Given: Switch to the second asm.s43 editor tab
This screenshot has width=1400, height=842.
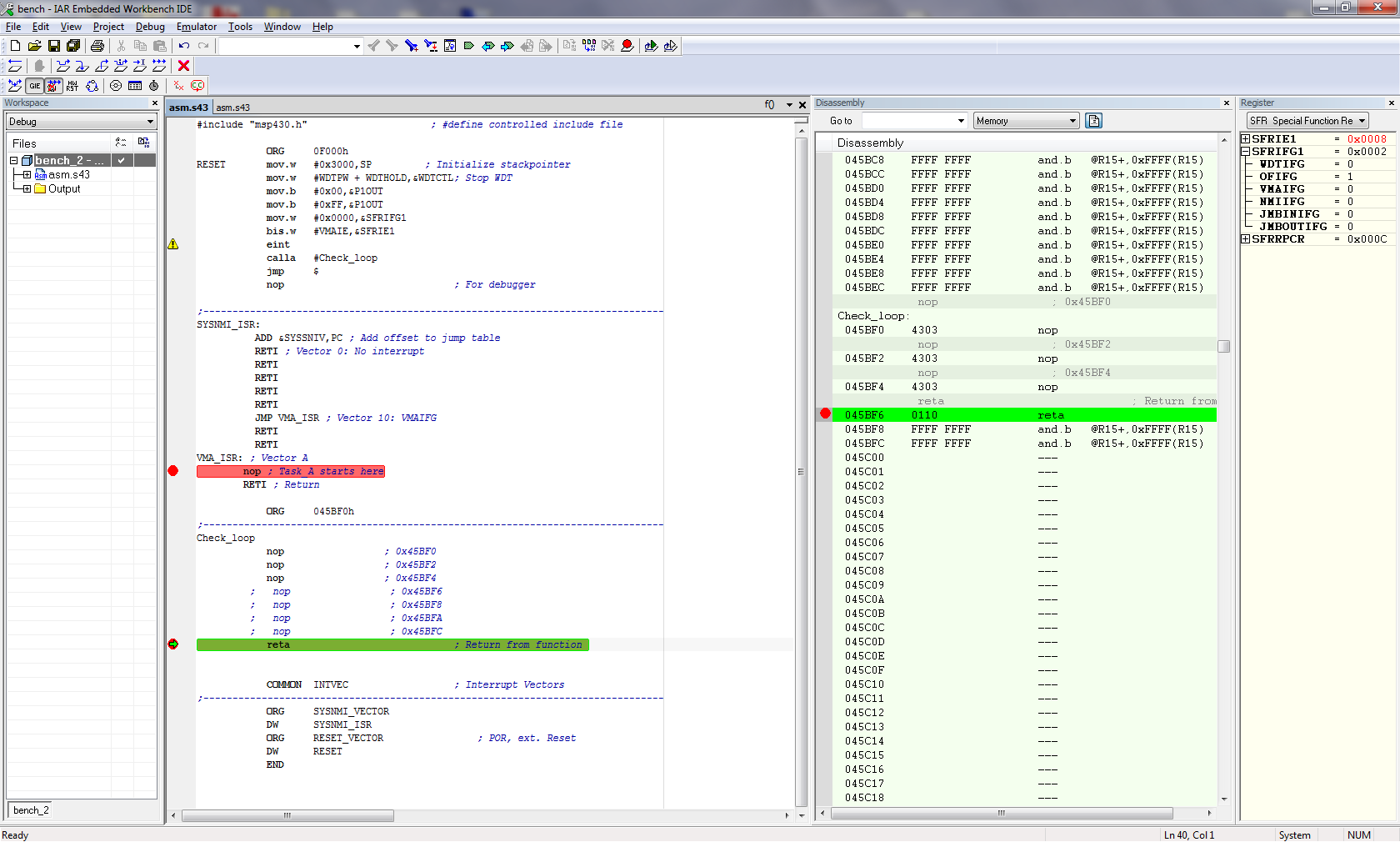Looking at the screenshot, I should pos(232,108).
